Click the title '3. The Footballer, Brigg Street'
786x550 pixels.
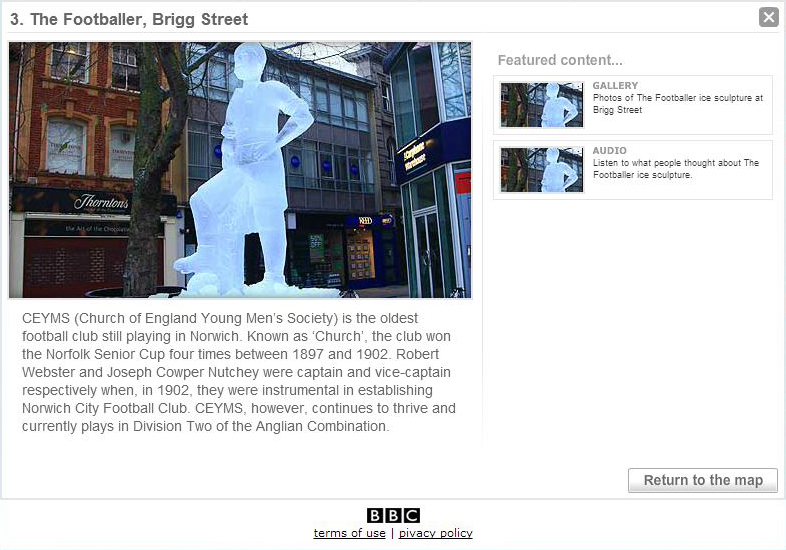129,20
